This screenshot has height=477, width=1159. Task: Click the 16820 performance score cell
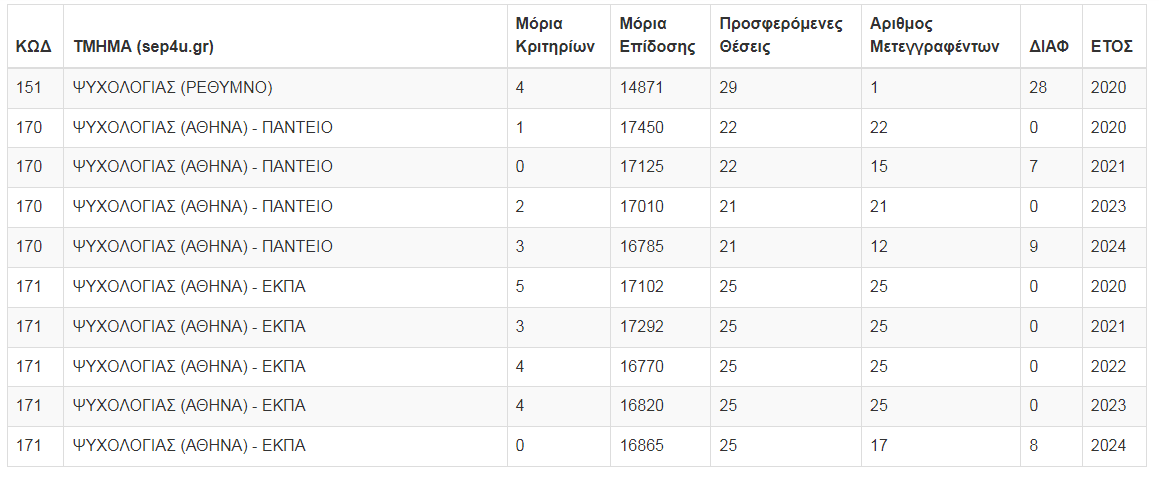pos(641,406)
